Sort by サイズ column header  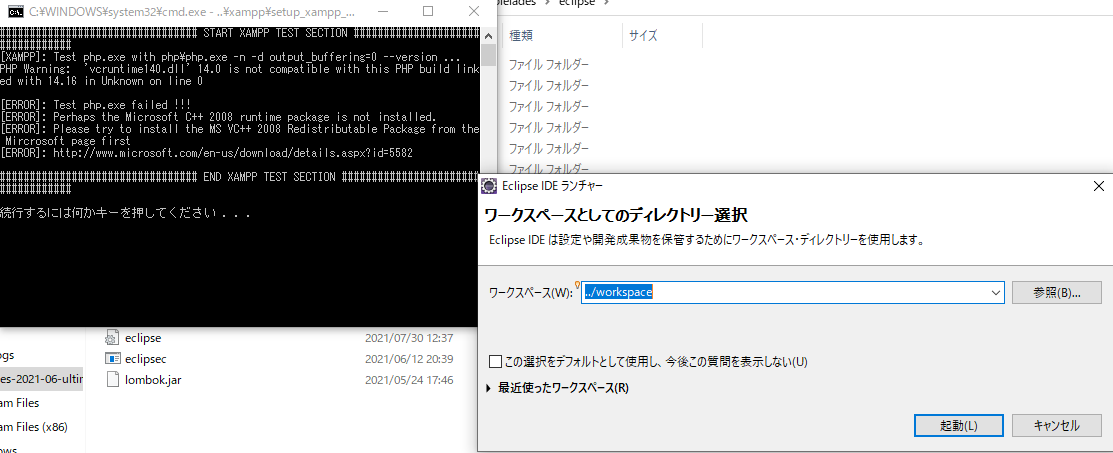click(x=642, y=36)
